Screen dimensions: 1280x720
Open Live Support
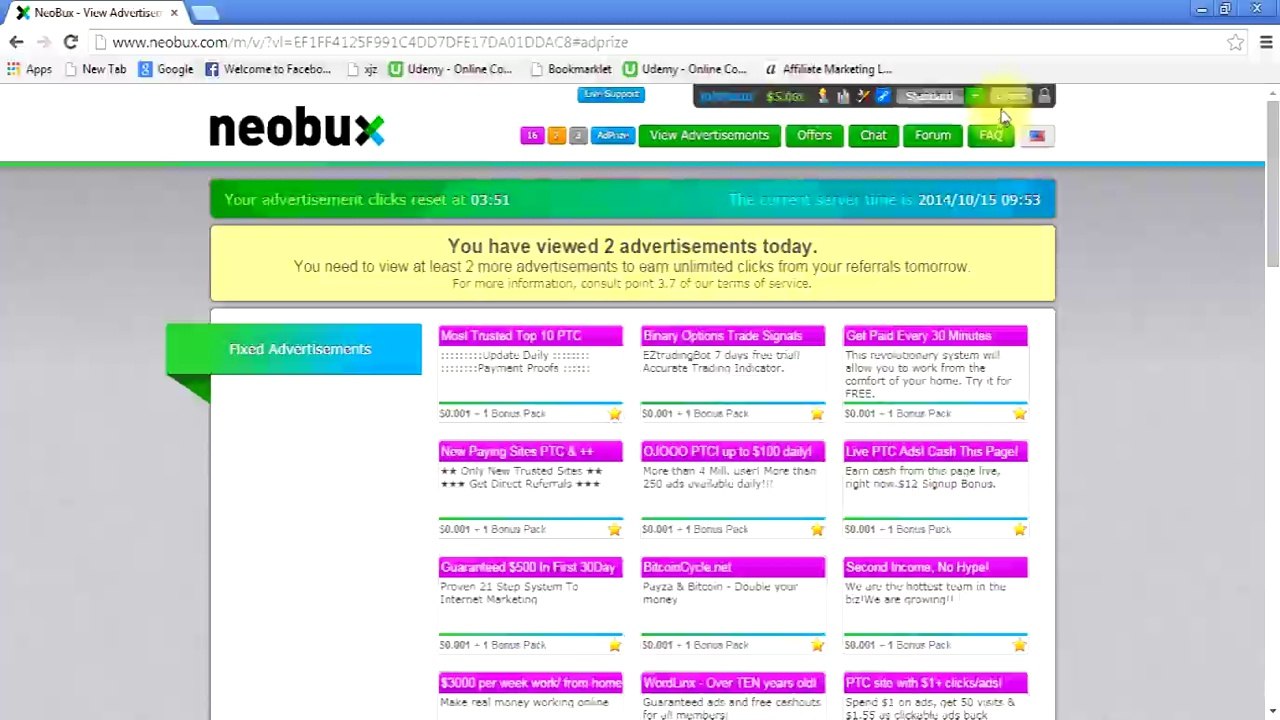[611, 94]
